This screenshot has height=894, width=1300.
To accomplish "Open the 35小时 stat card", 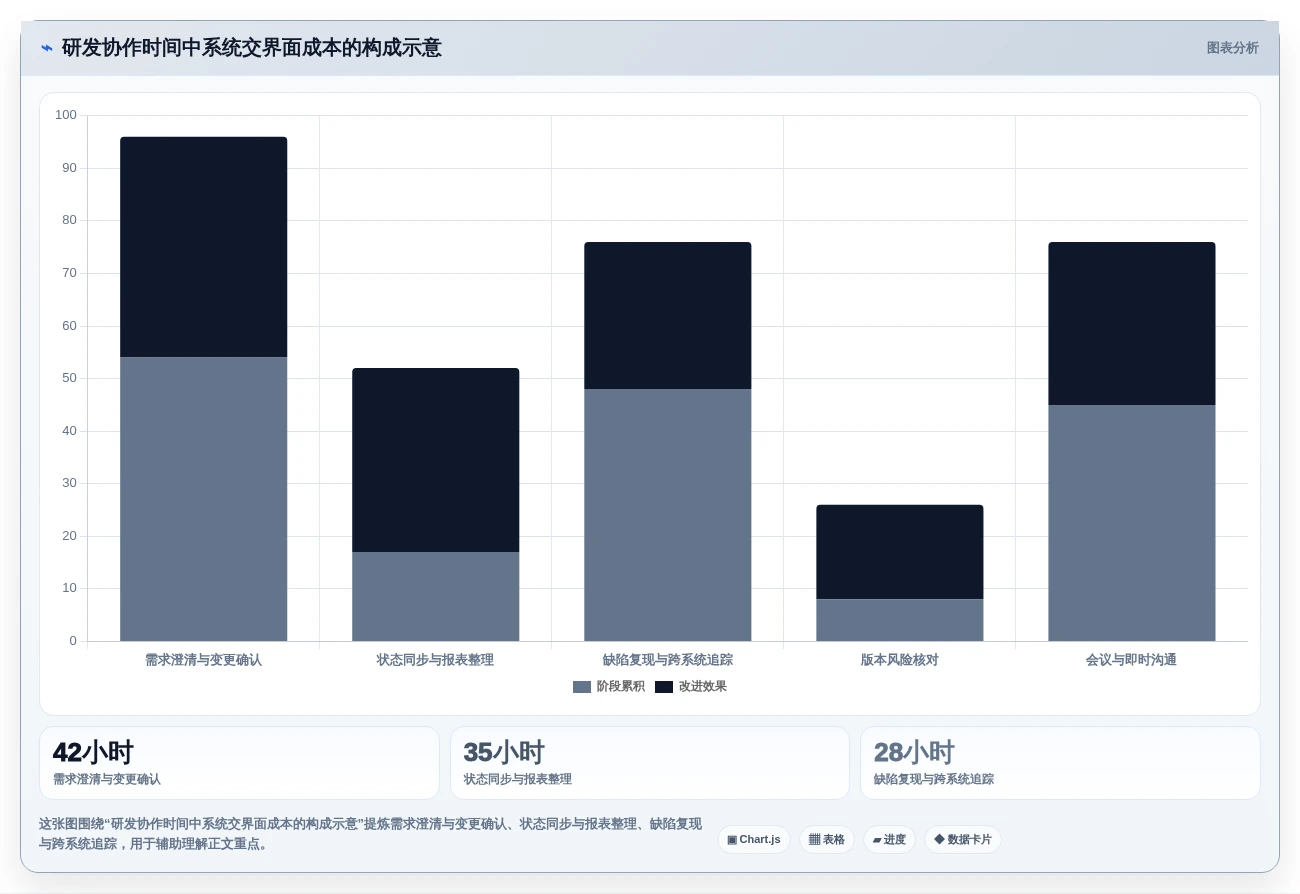I will pos(650,763).
